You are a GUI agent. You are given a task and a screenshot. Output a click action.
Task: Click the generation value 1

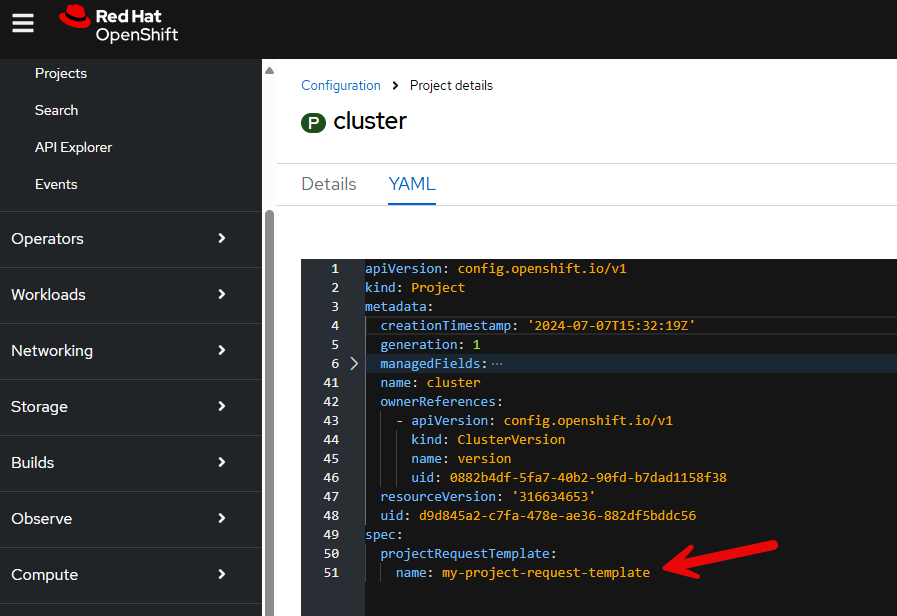point(477,345)
